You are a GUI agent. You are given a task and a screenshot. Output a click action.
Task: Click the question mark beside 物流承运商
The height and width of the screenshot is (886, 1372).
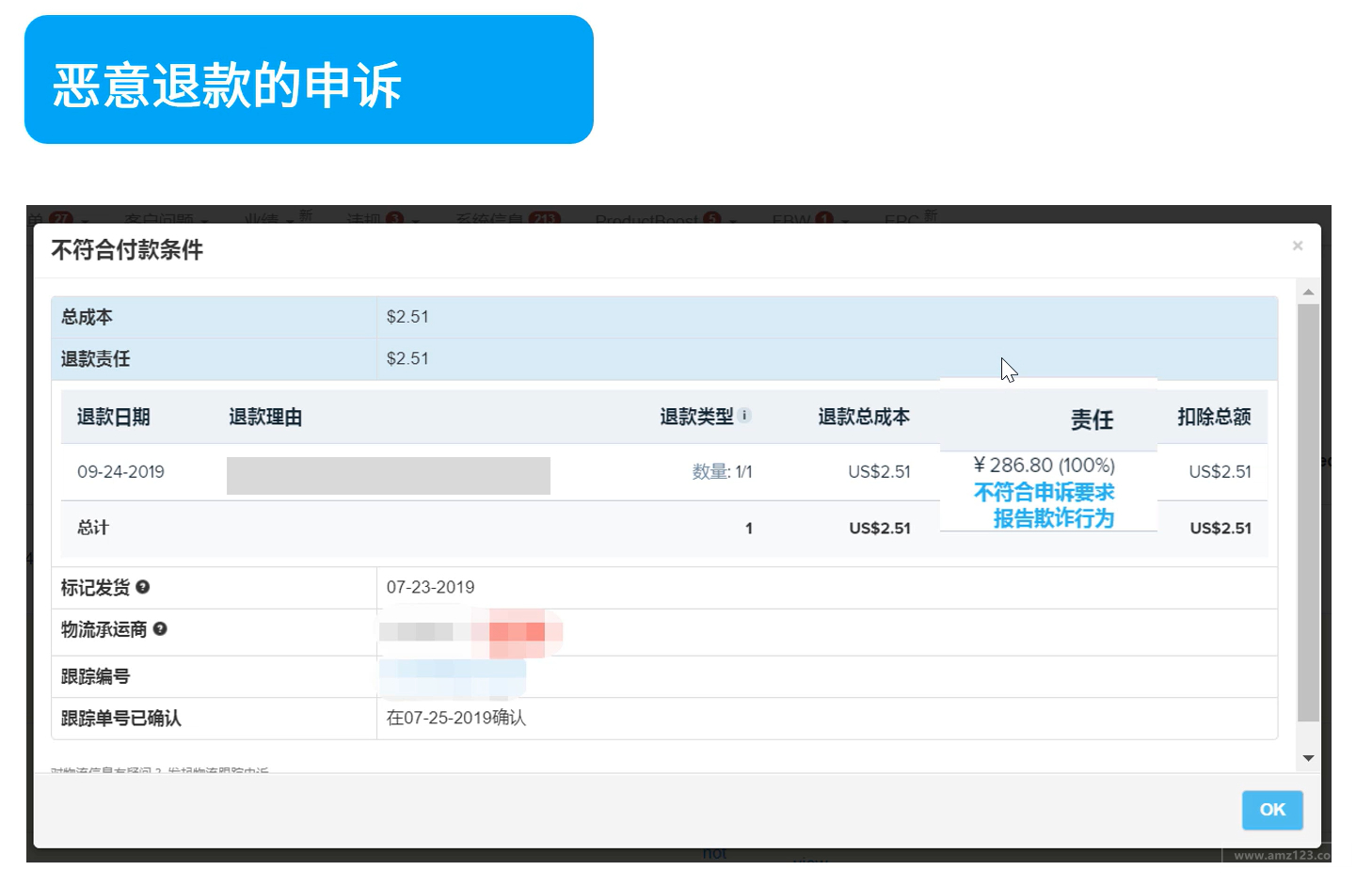point(160,629)
